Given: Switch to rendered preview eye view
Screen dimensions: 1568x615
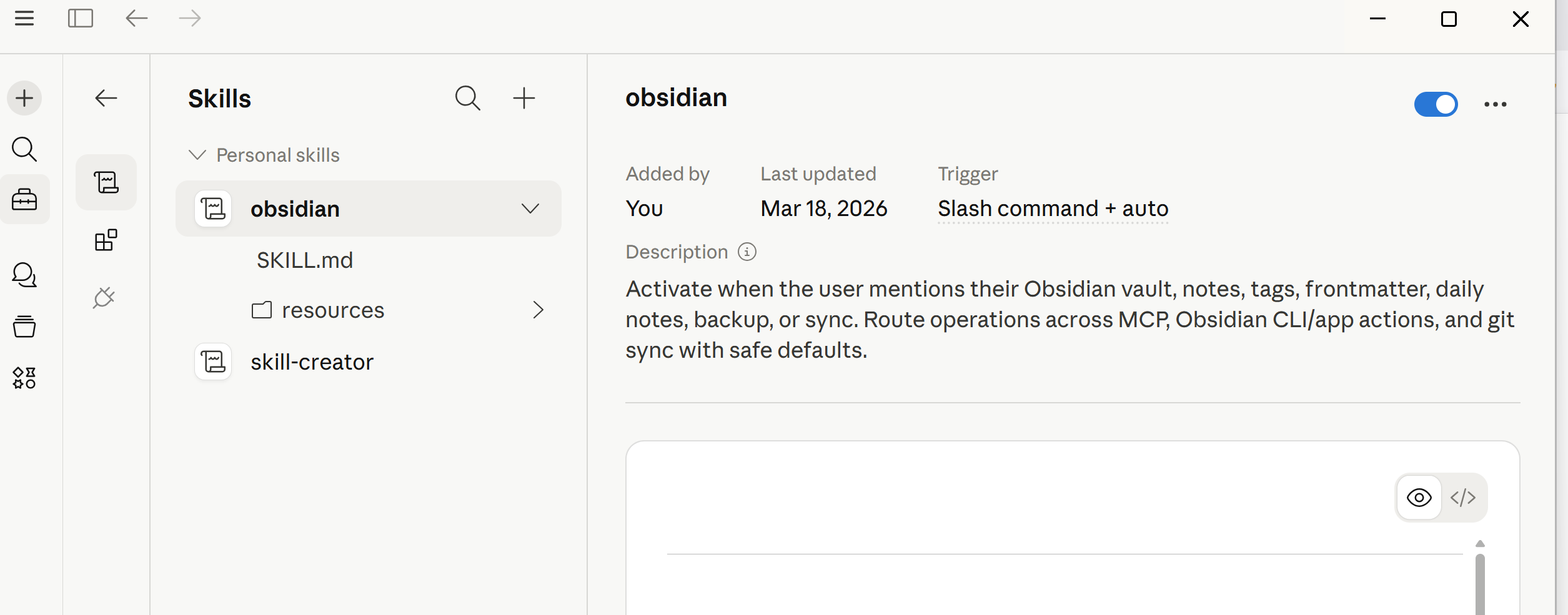Looking at the screenshot, I should (1419, 498).
